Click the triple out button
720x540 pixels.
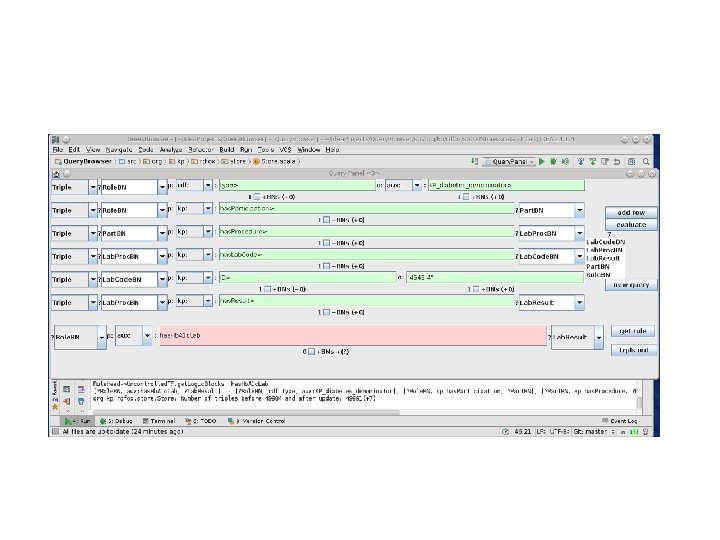(x=634, y=350)
